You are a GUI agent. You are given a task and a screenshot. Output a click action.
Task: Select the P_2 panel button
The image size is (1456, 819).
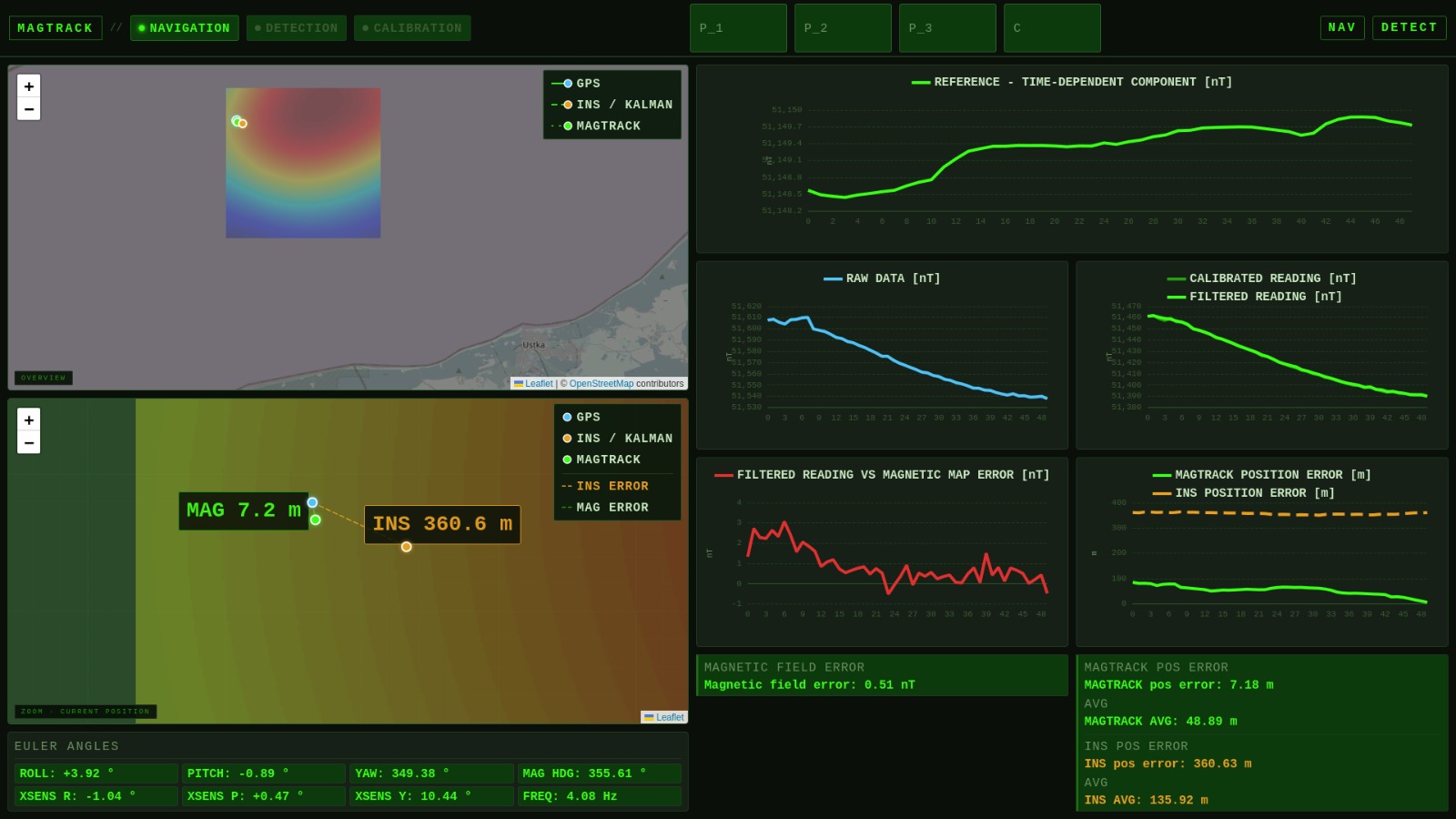click(843, 28)
